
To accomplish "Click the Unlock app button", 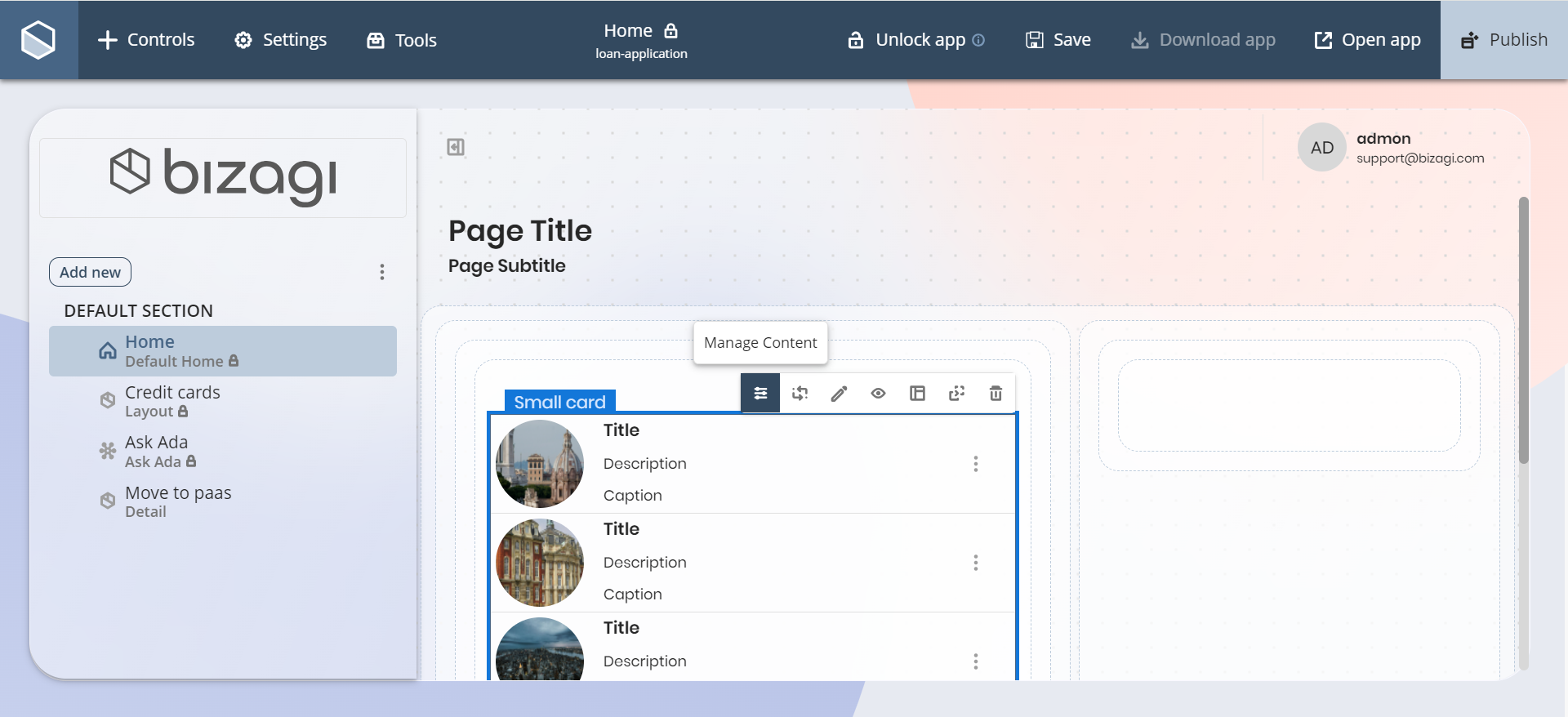I will [906, 40].
